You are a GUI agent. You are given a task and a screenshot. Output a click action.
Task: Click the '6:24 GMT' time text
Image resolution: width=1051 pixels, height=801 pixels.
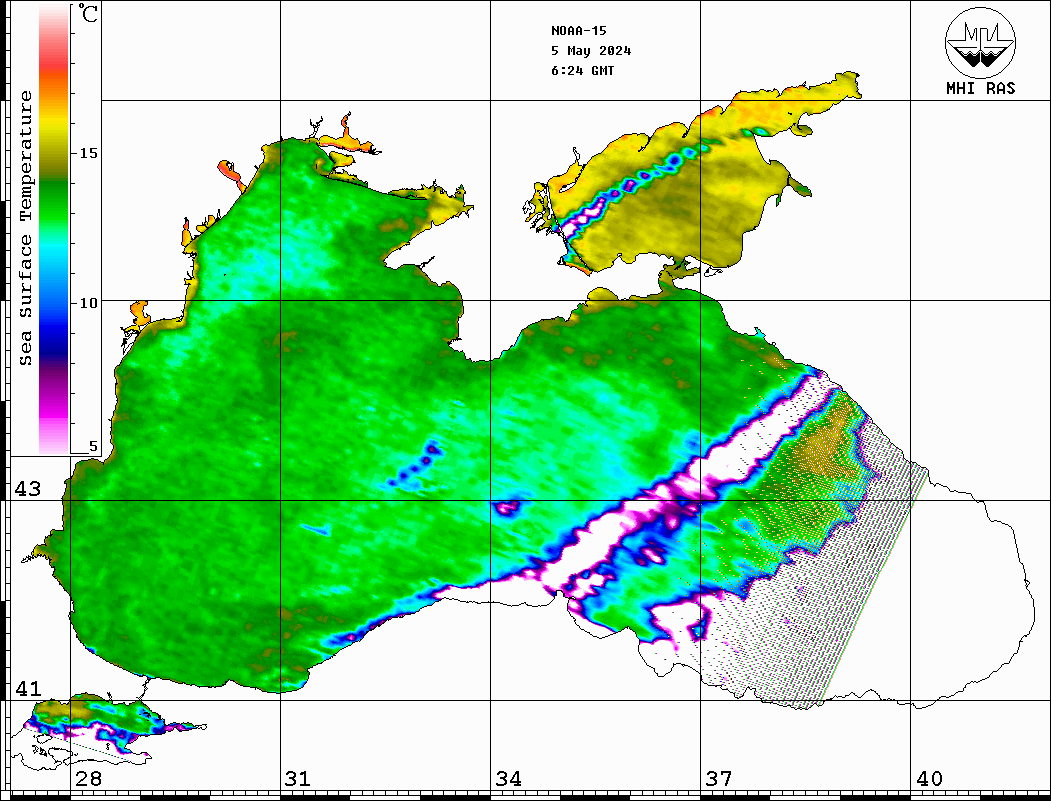click(582, 70)
